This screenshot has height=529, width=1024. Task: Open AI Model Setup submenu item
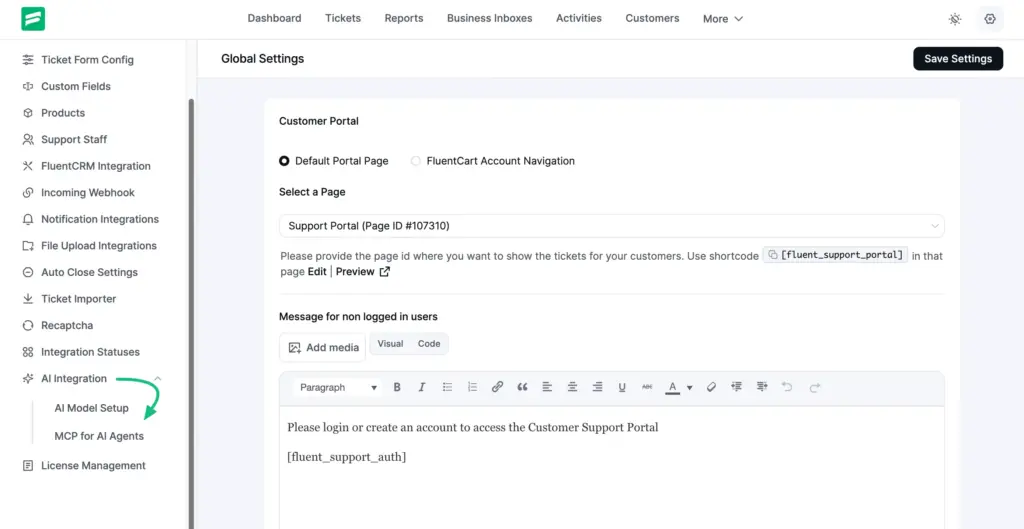pyautogui.click(x=91, y=408)
